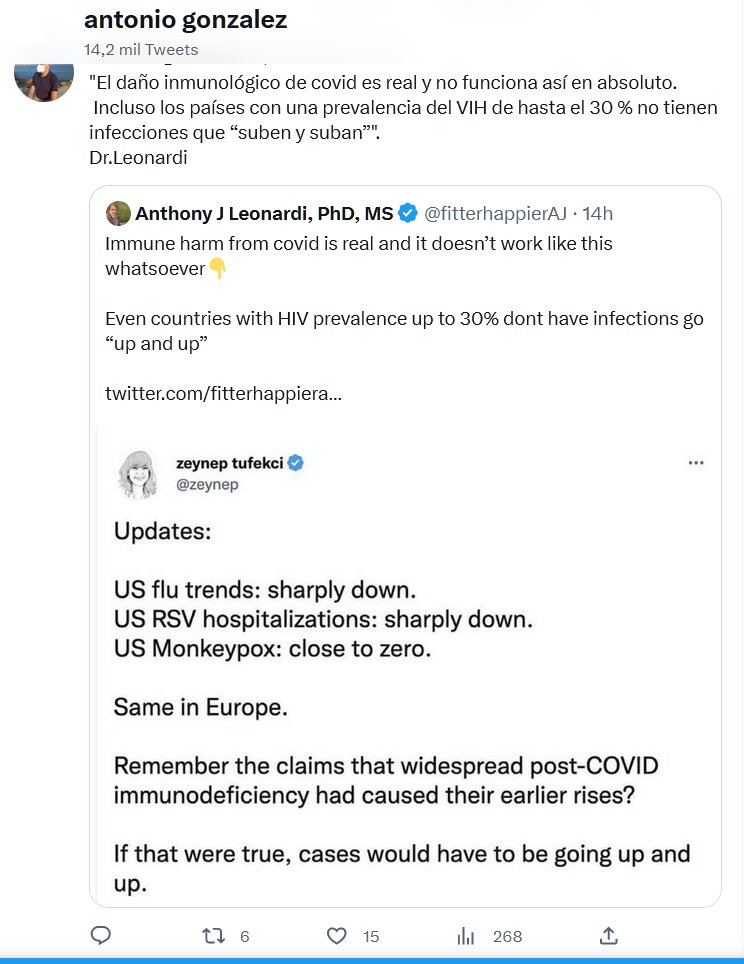Open tweet analytics bar chart icon

(x=465, y=936)
